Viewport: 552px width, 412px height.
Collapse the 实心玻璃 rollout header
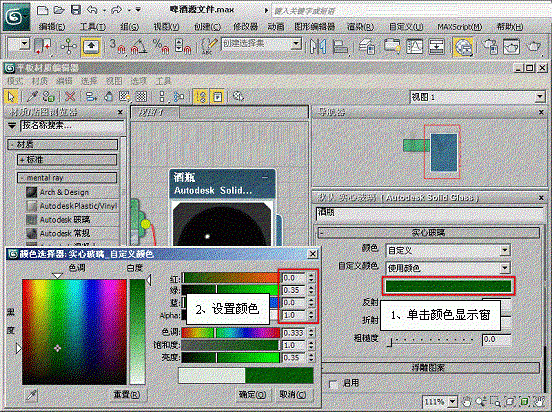pyautogui.click(x=428, y=233)
